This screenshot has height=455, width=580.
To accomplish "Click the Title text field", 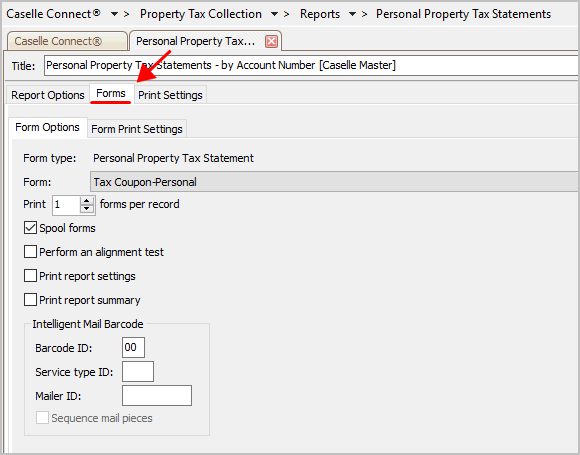I will pos(311,65).
